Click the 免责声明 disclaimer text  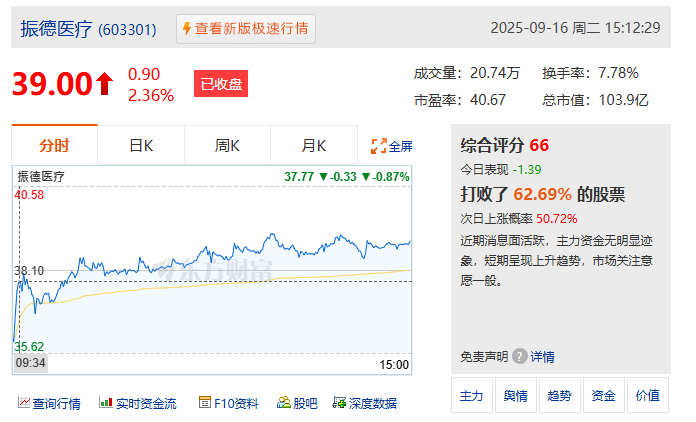(x=484, y=357)
